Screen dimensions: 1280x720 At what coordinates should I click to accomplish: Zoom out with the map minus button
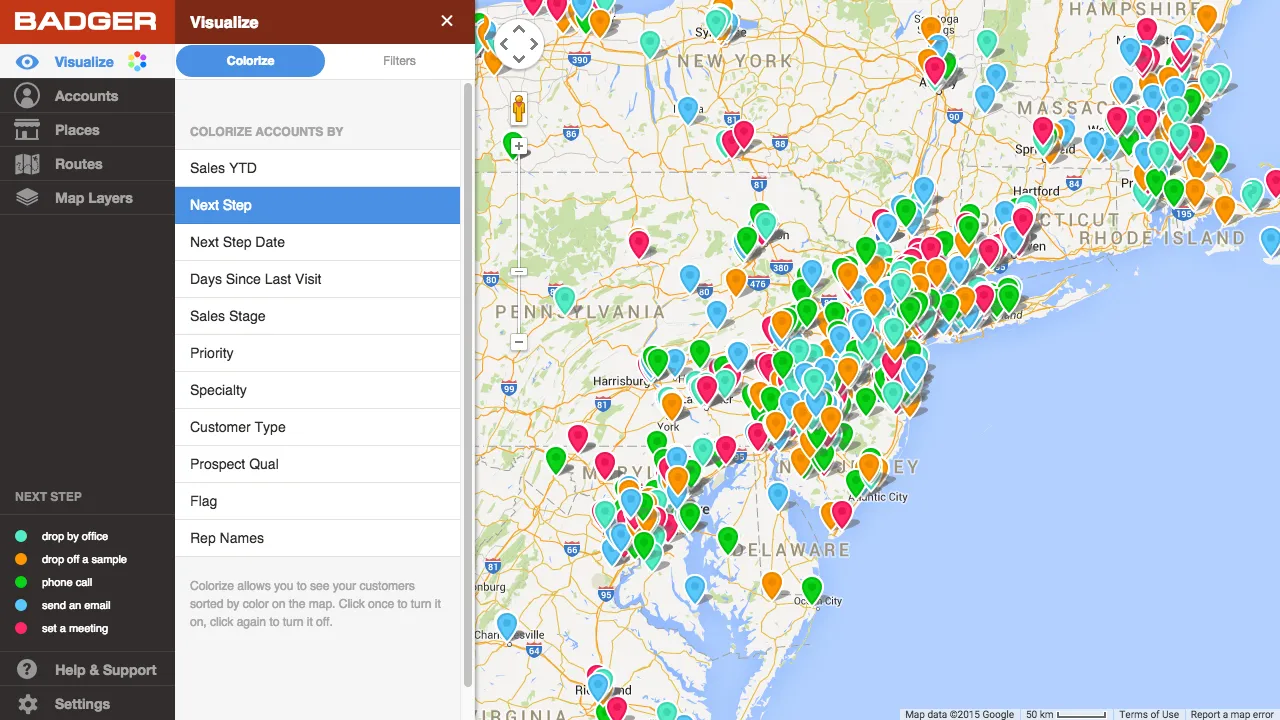[518, 342]
